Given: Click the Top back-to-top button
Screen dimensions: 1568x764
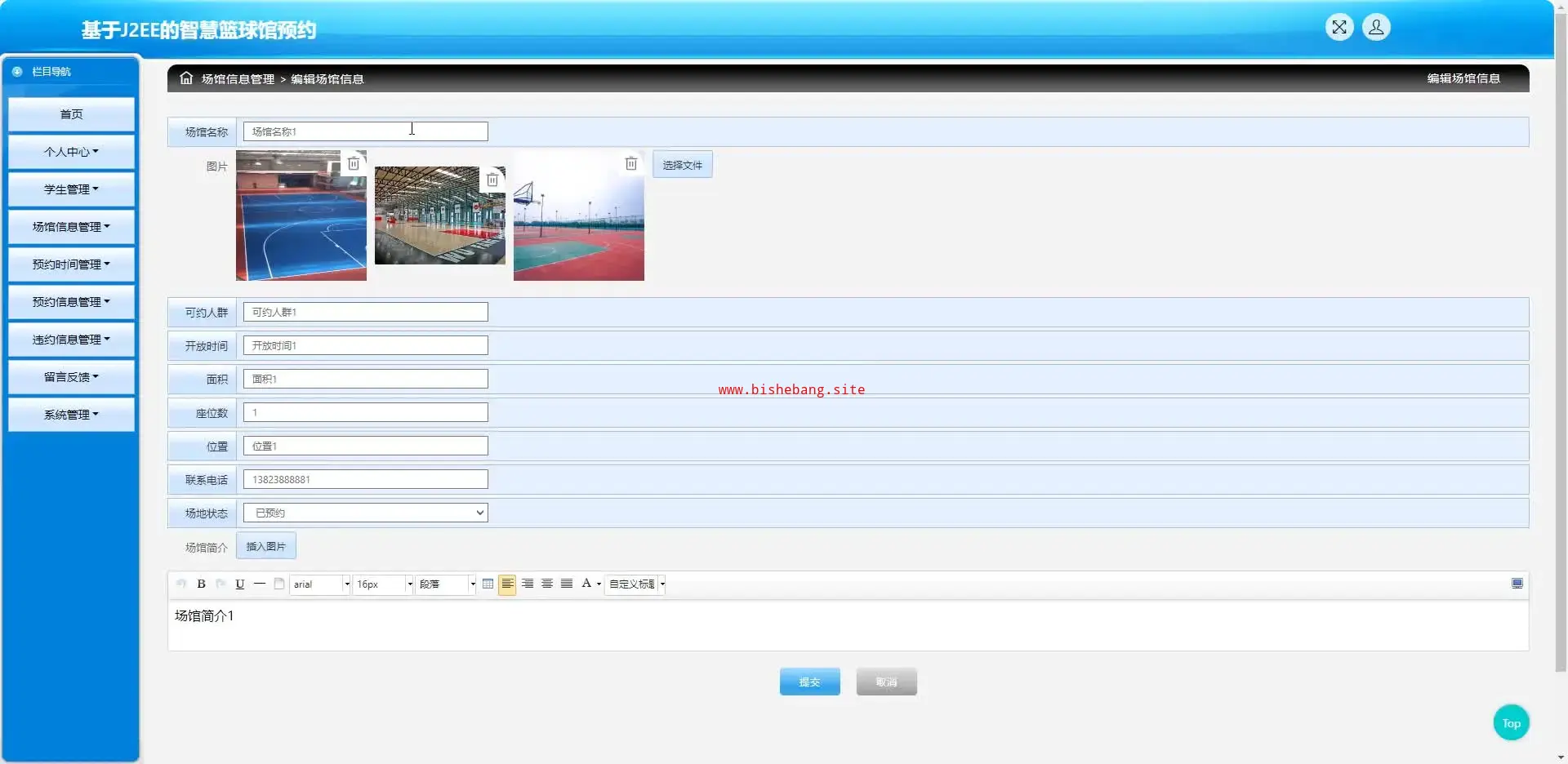Looking at the screenshot, I should click(x=1512, y=723).
